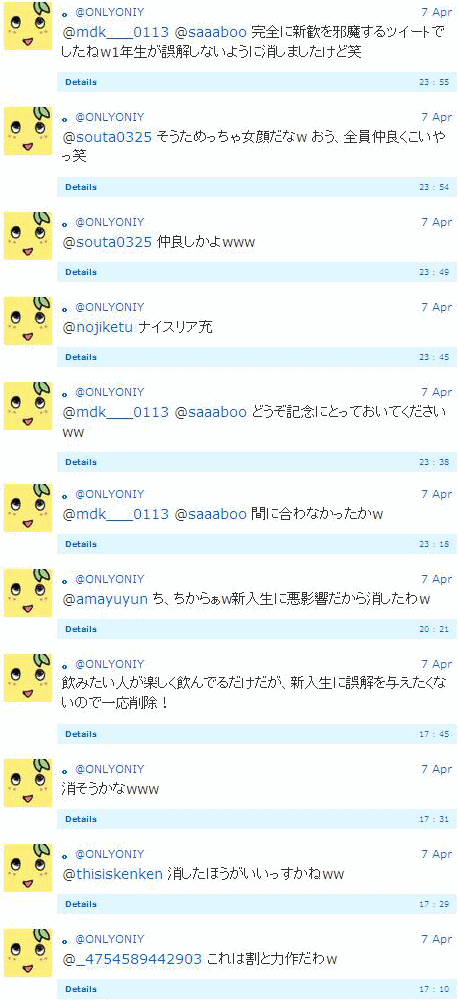The height and width of the screenshot is (1000, 458).
Task: Open @mdk___0113 mention in 23:55 tweet
Action: (115, 31)
